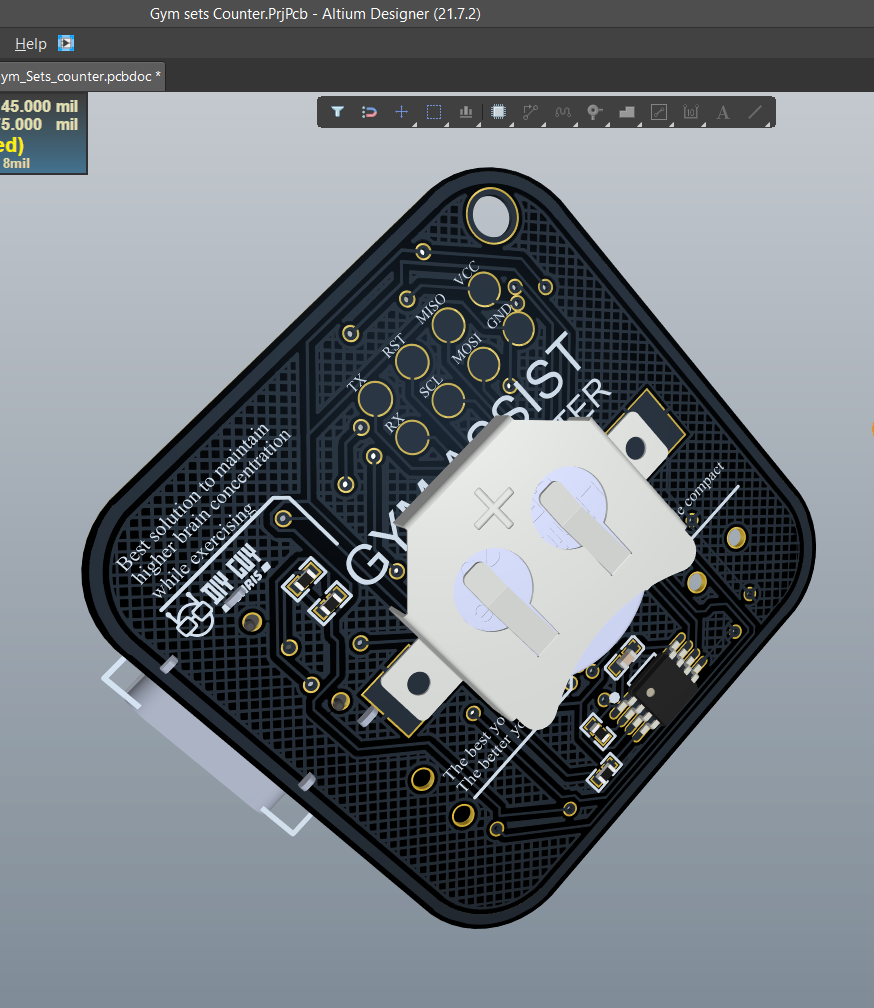Viewport: 874px width, 1008px height.
Task: Select the MOSI test pad
Action: click(x=484, y=364)
